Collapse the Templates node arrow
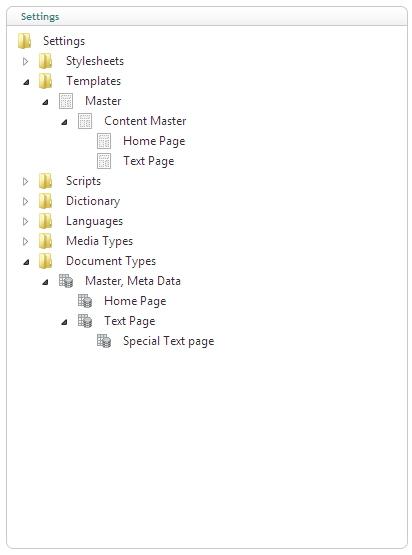 (26, 82)
